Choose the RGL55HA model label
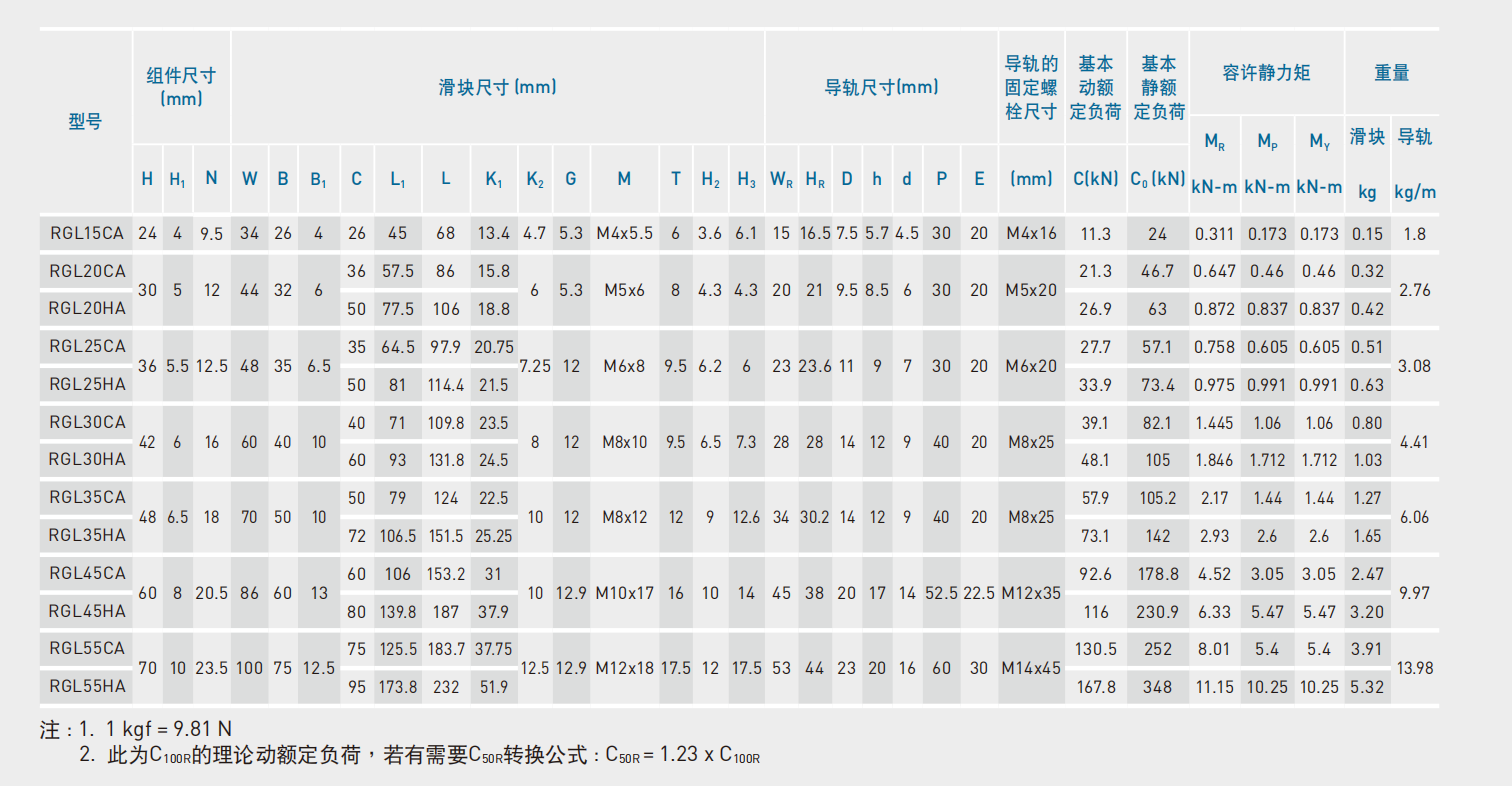 pyautogui.click(x=86, y=687)
